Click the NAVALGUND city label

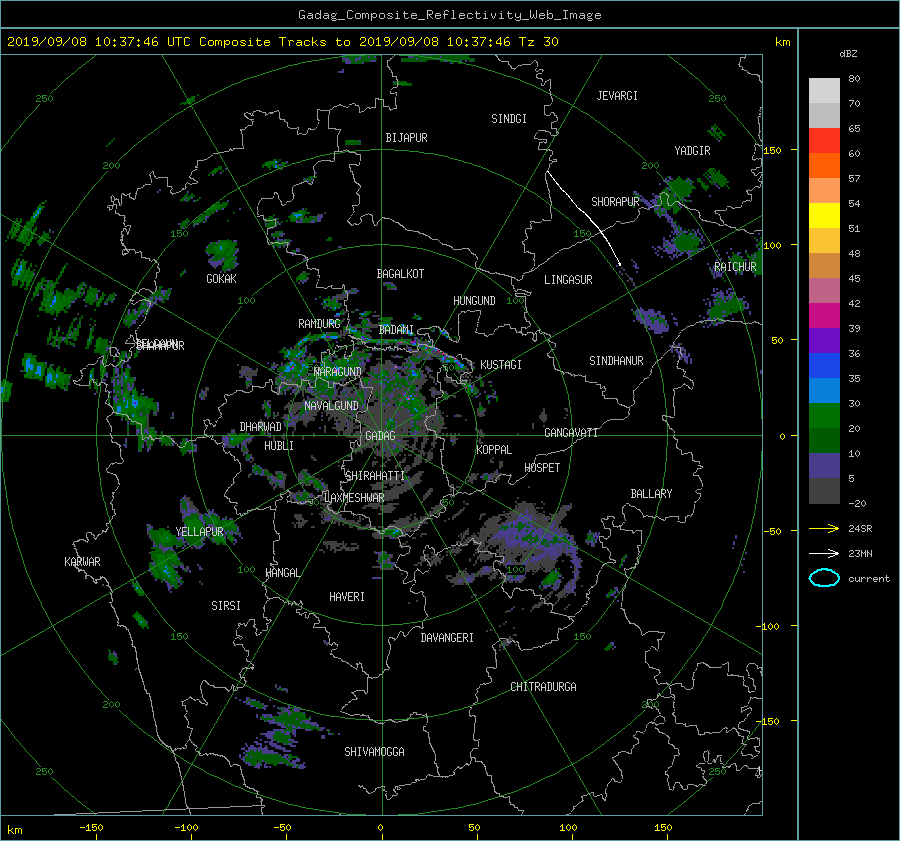point(331,406)
